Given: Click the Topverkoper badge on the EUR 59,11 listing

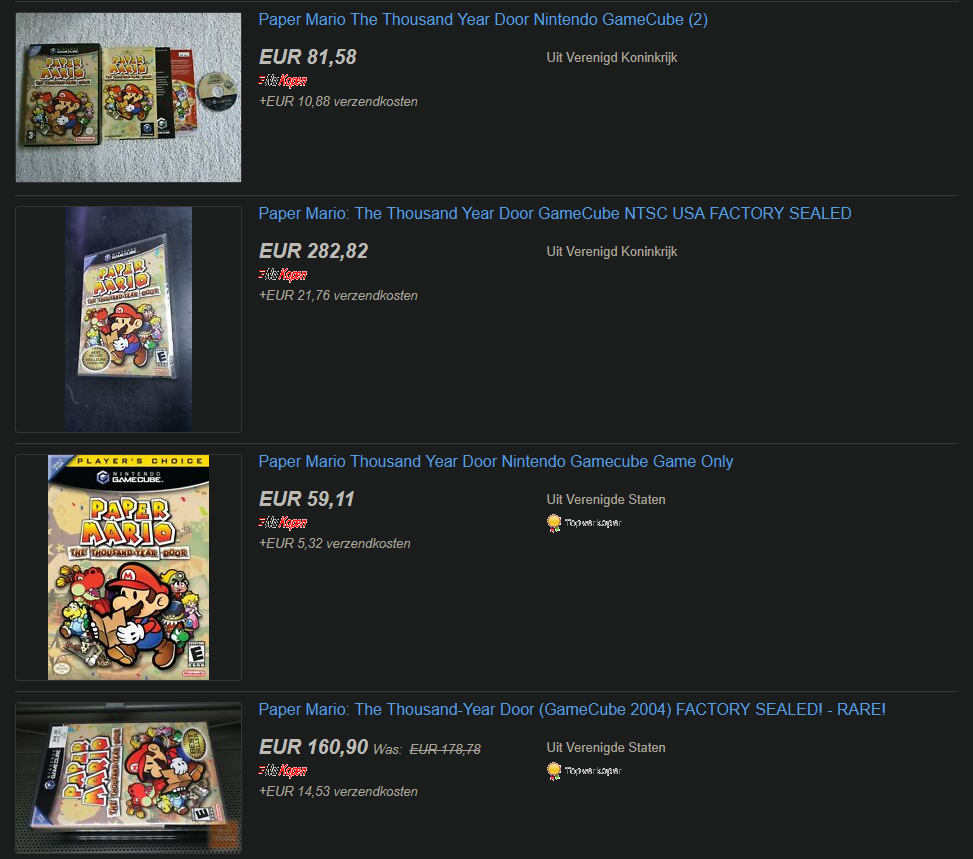Looking at the screenshot, I should click(584, 523).
